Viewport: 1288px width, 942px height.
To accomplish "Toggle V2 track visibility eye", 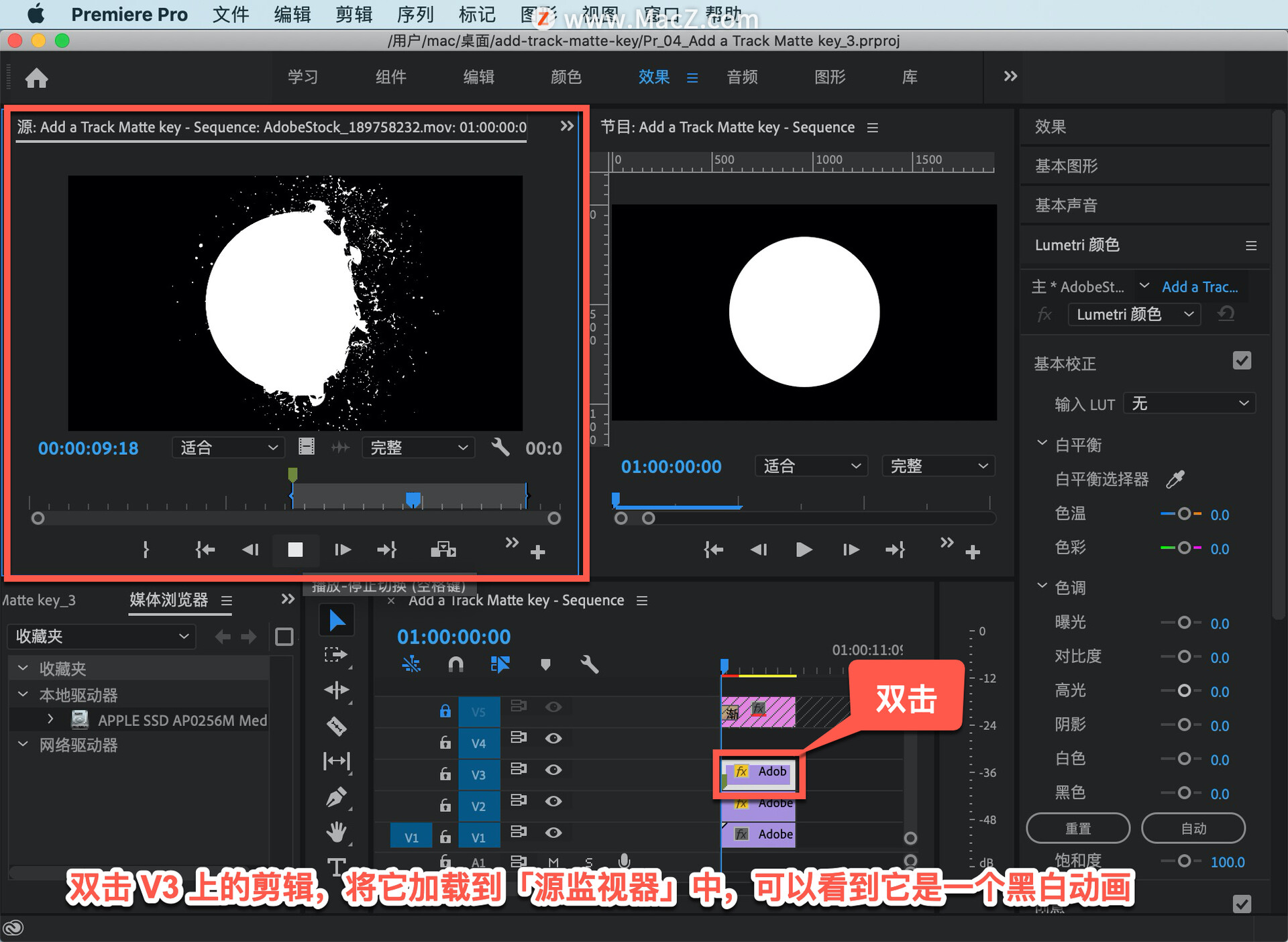I will point(553,801).
